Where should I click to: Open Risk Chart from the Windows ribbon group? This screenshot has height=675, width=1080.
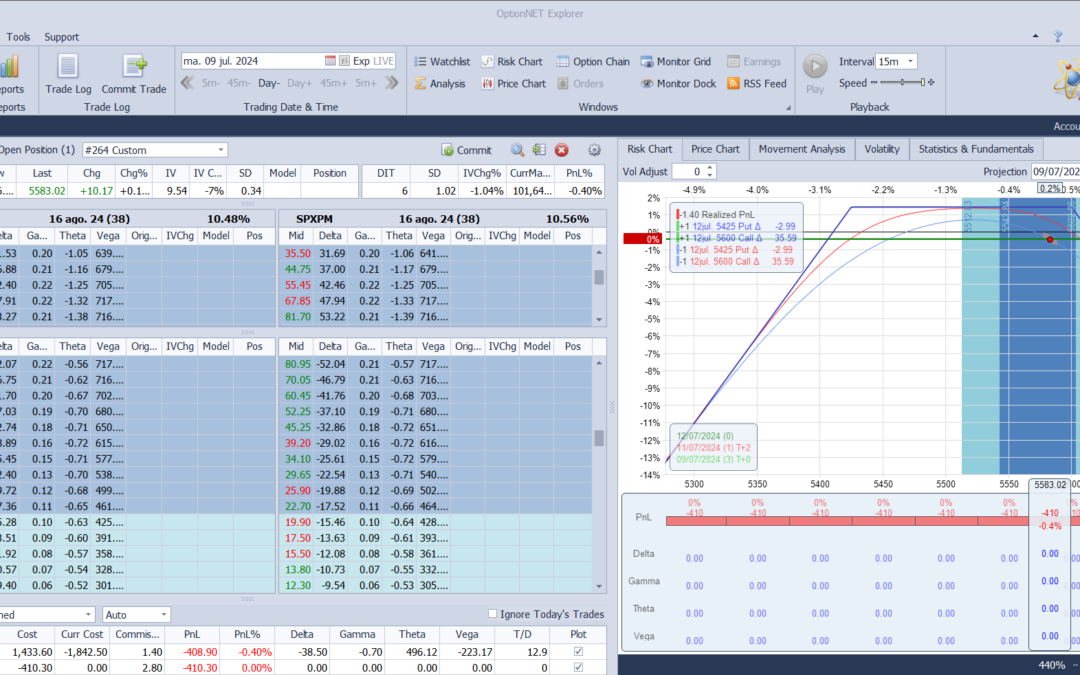click(512, 61)
